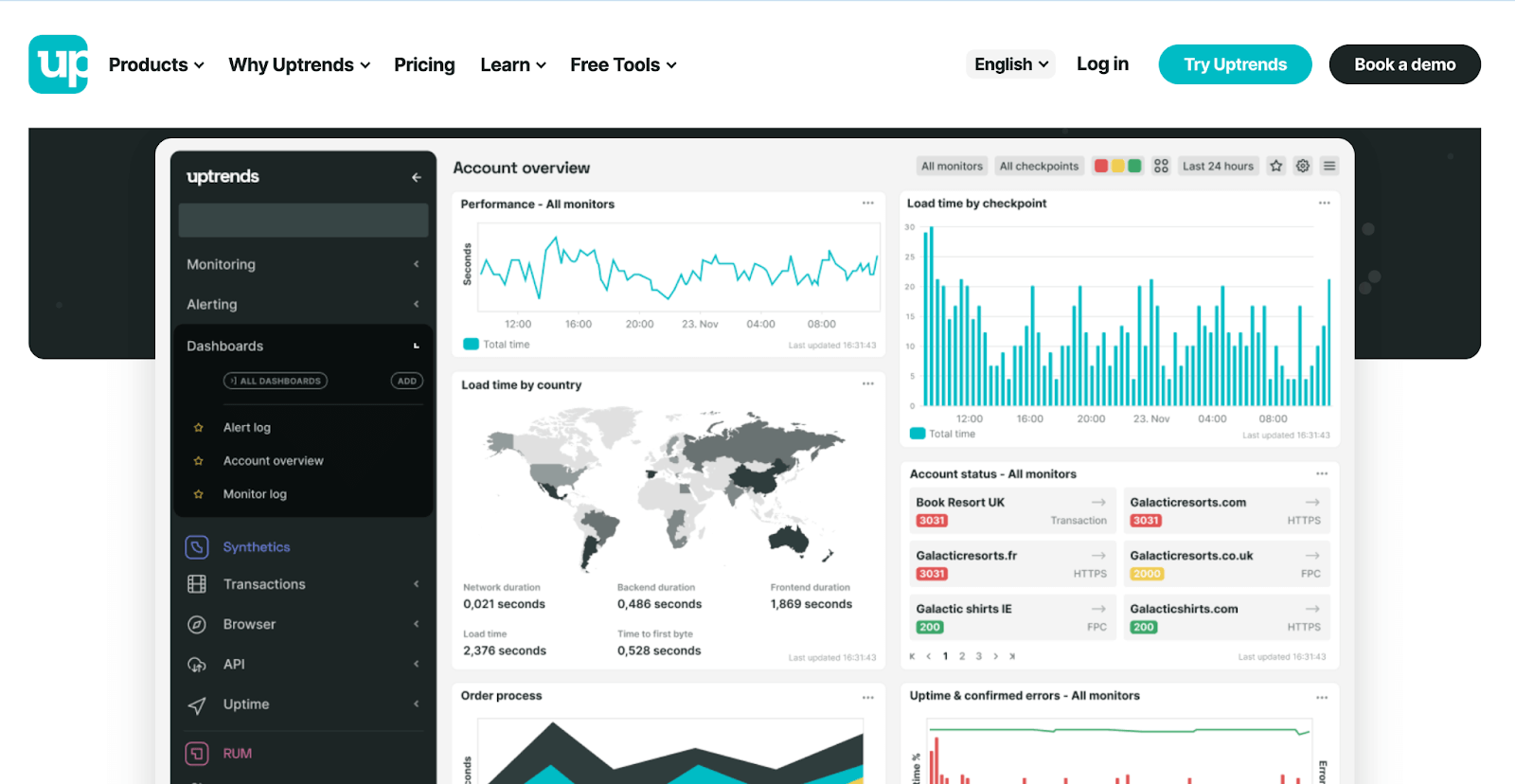Jump to first page in account status
The height and width of the screenshot is (784, 1515).
click(912, 656)
